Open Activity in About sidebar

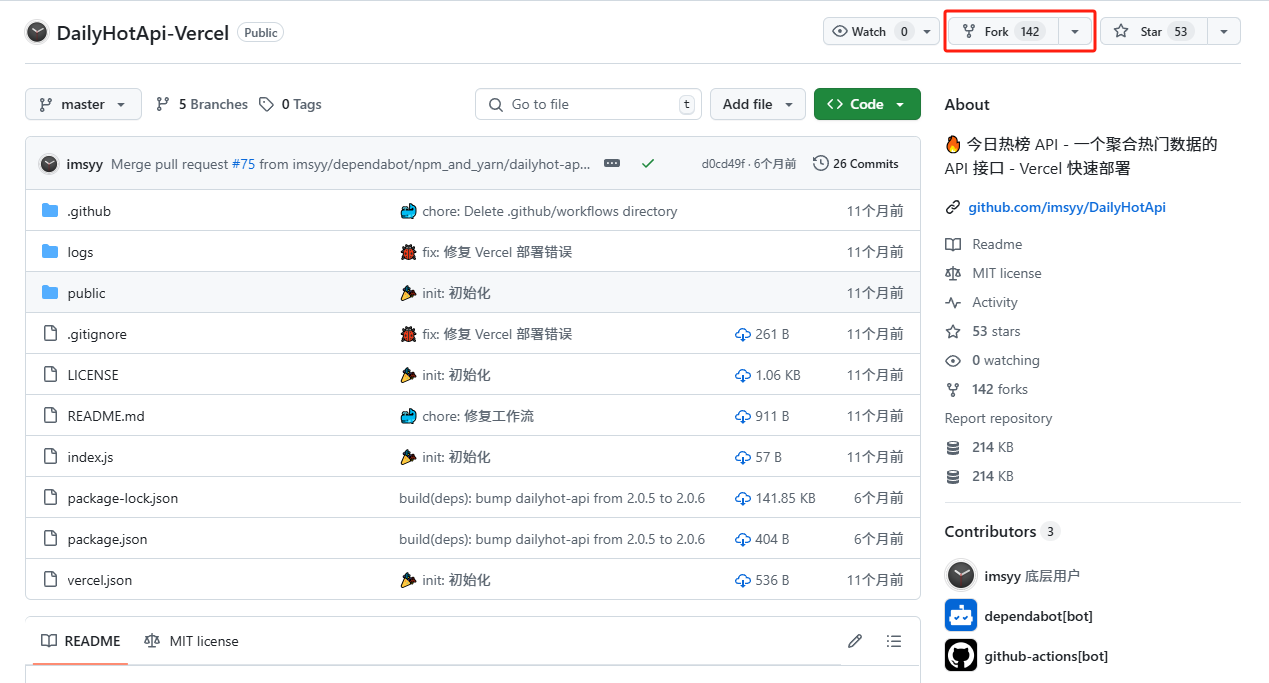point(995,302)
